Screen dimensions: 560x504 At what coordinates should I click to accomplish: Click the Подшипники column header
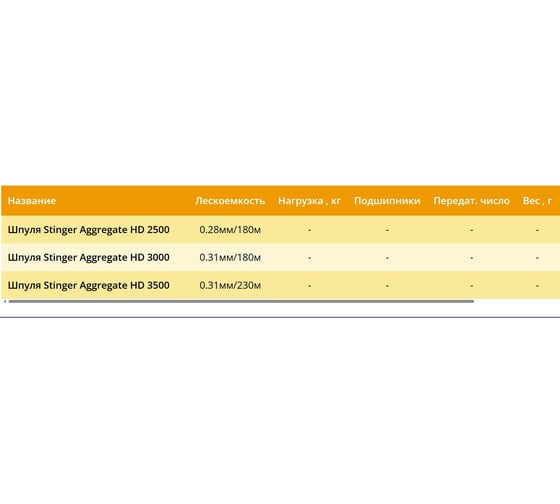click(x=387, y=201)
